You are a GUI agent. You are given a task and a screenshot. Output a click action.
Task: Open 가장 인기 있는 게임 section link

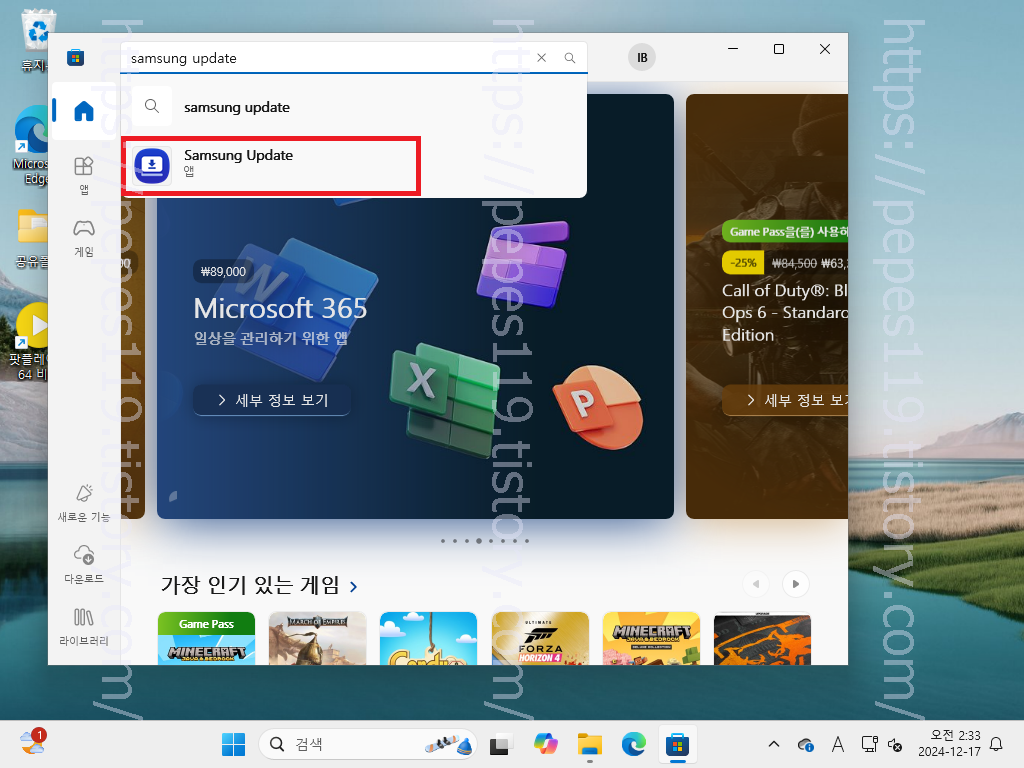coord(259,584)
